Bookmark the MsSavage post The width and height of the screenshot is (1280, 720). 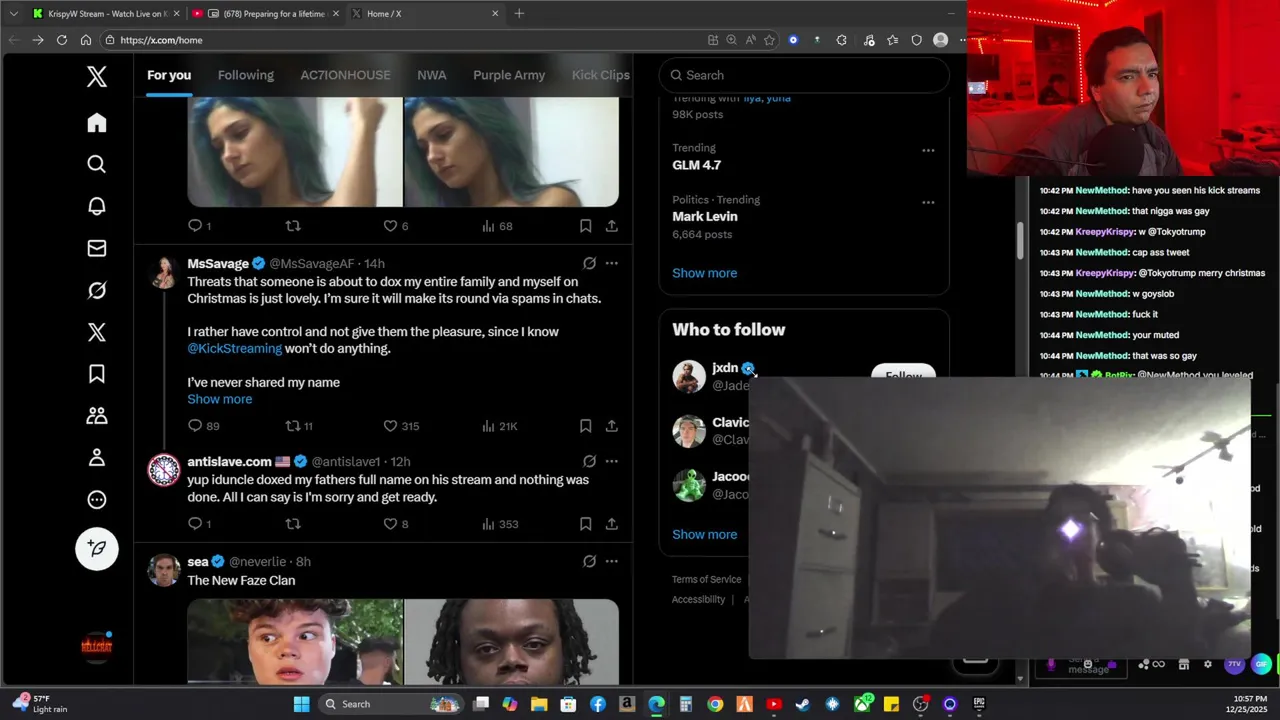click(x=585, y=426)
